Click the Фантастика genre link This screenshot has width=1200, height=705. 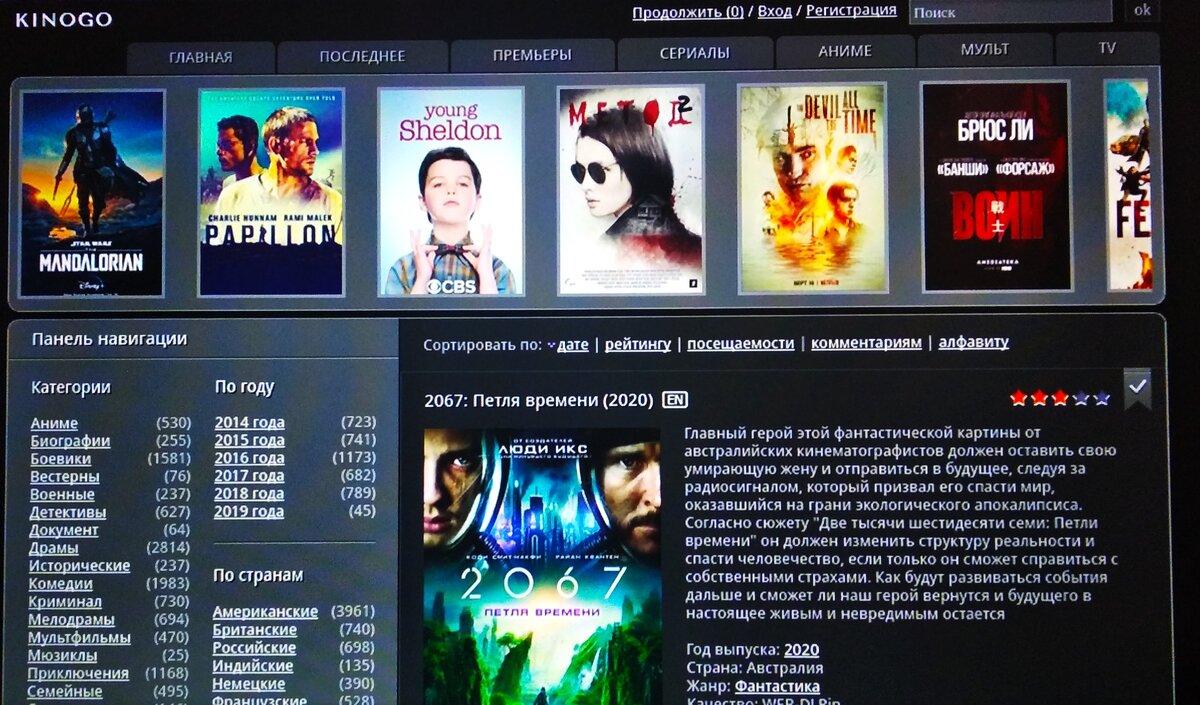pos(777,687)
